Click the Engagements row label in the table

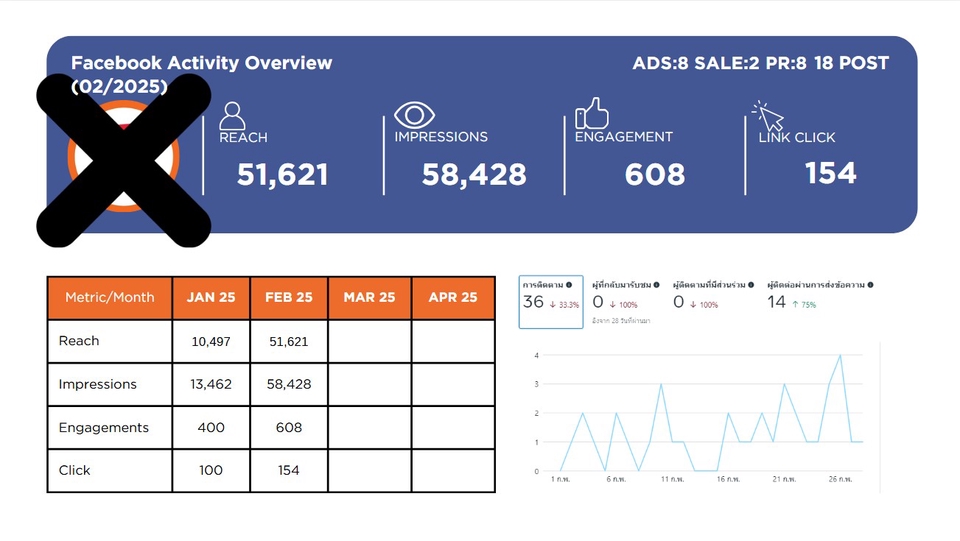click(x=103, y=428)
